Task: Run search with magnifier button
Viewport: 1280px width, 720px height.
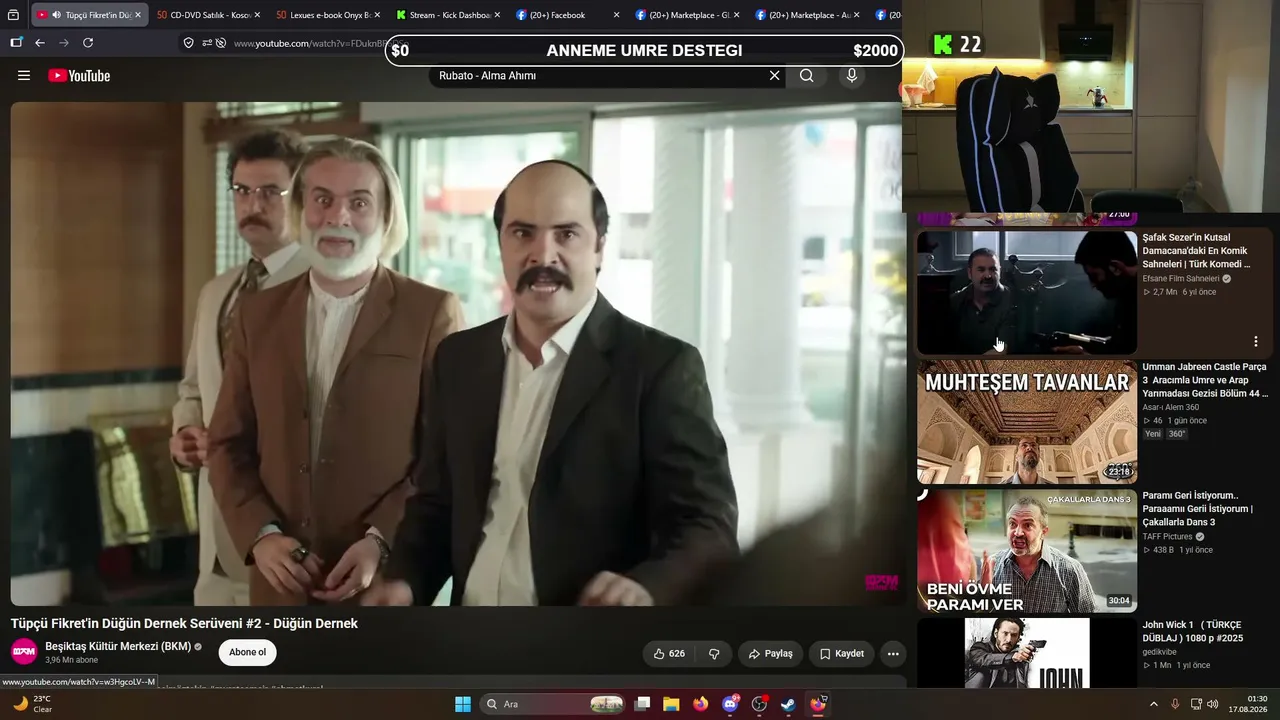Action: [x=807, y=76]
